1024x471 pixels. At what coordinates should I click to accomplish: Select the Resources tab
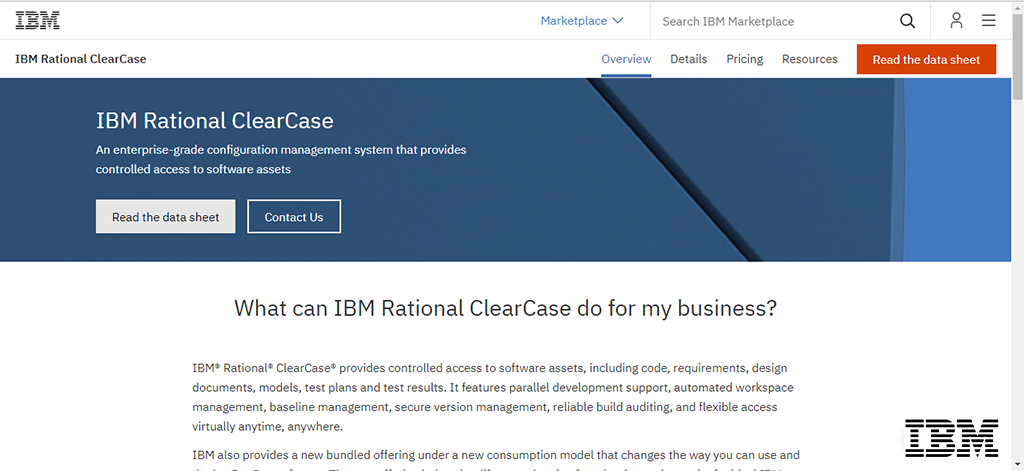[x=809, y=59]
